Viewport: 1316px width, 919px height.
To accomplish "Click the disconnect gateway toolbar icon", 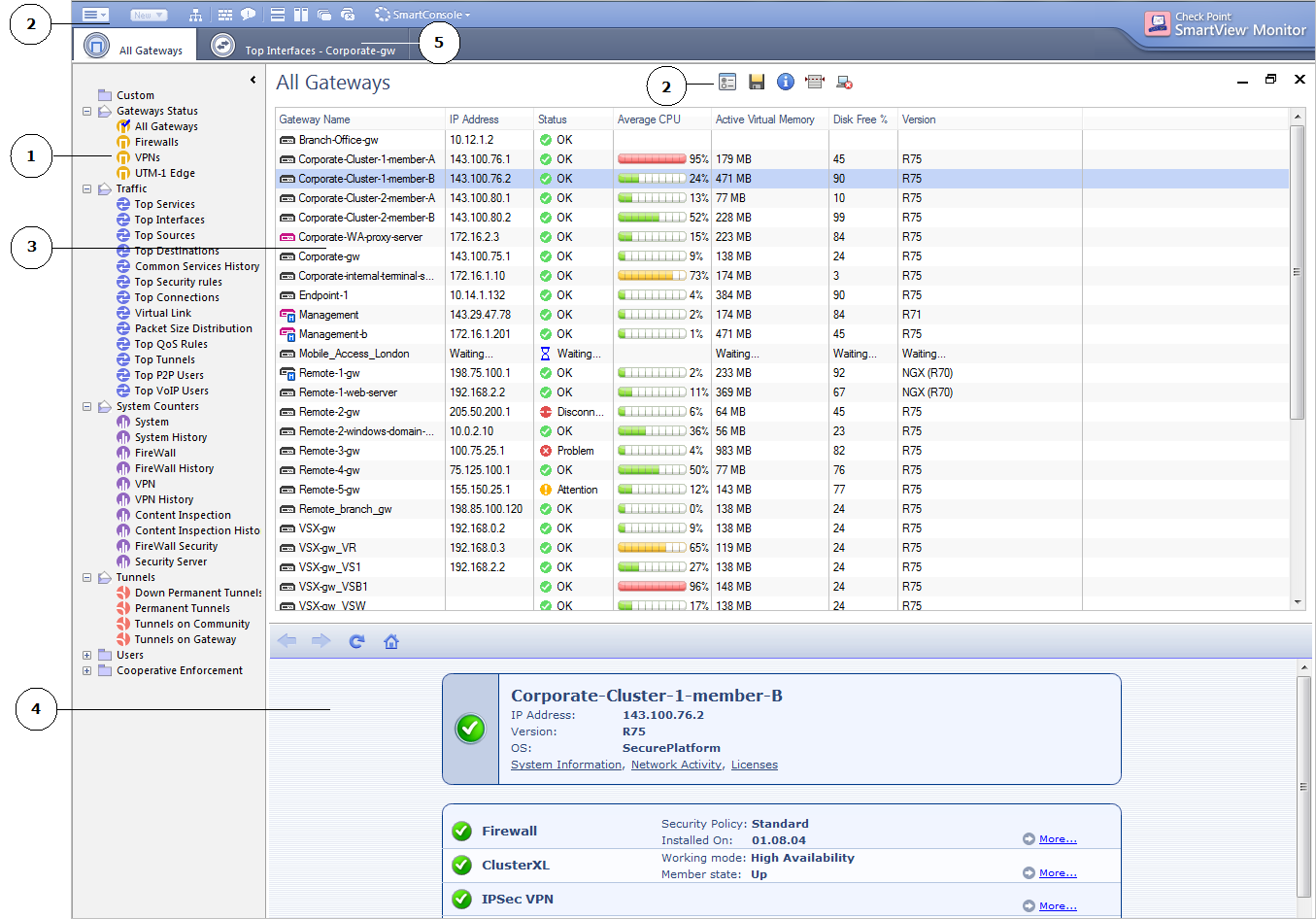I will (x=844, y=83).
